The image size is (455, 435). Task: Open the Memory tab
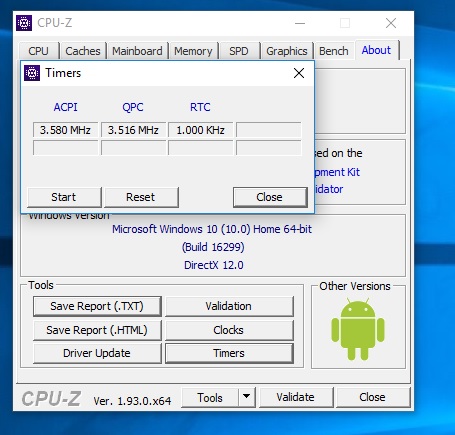click(x=193, y=51)
